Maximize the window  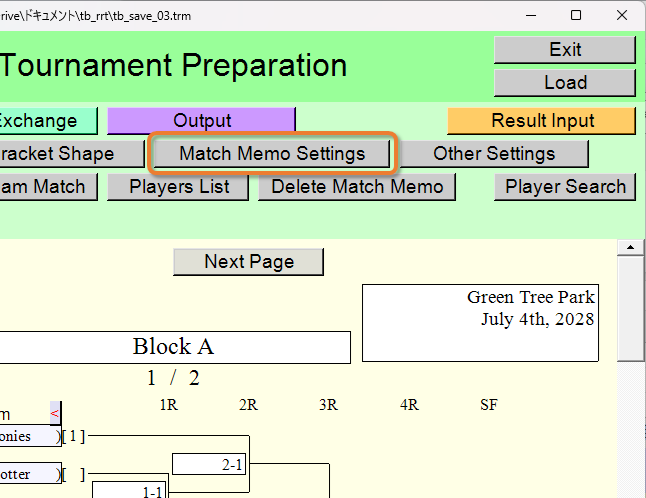coord(576,16)
